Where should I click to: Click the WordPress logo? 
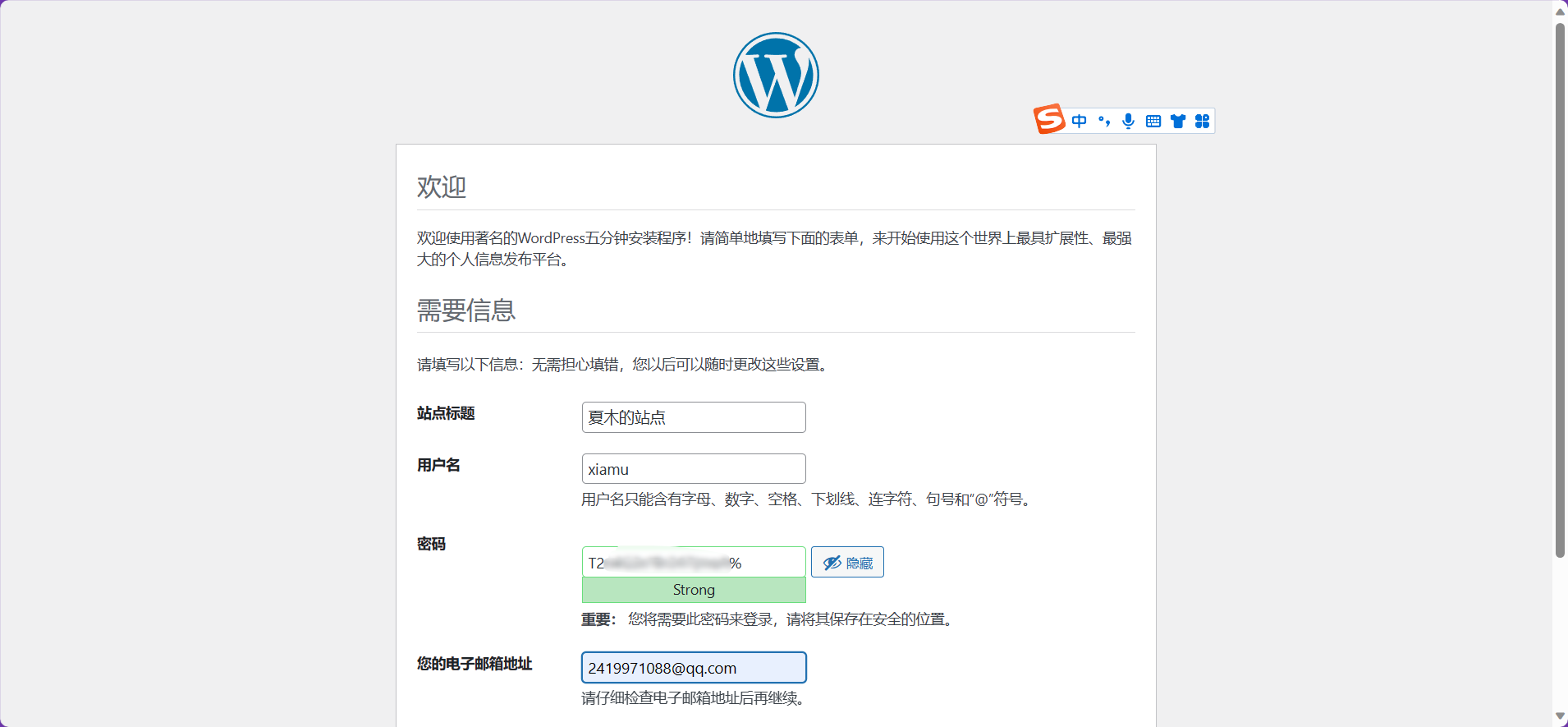[x=776, y=75]
